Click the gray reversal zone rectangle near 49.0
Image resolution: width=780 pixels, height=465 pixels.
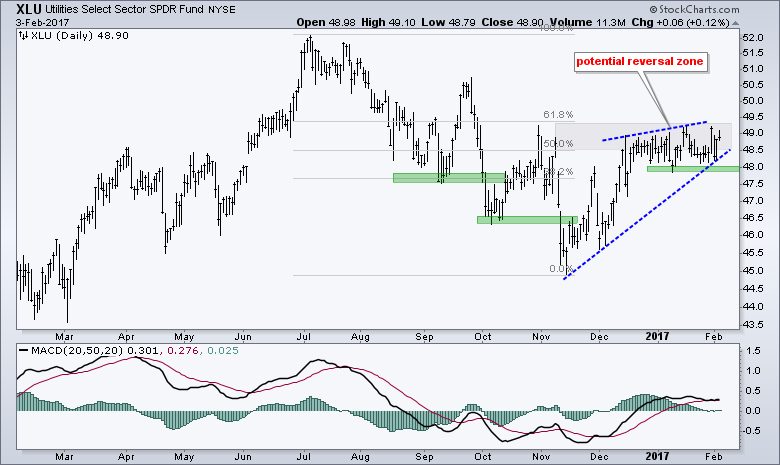pyautogui.click(x=643, y=136)
